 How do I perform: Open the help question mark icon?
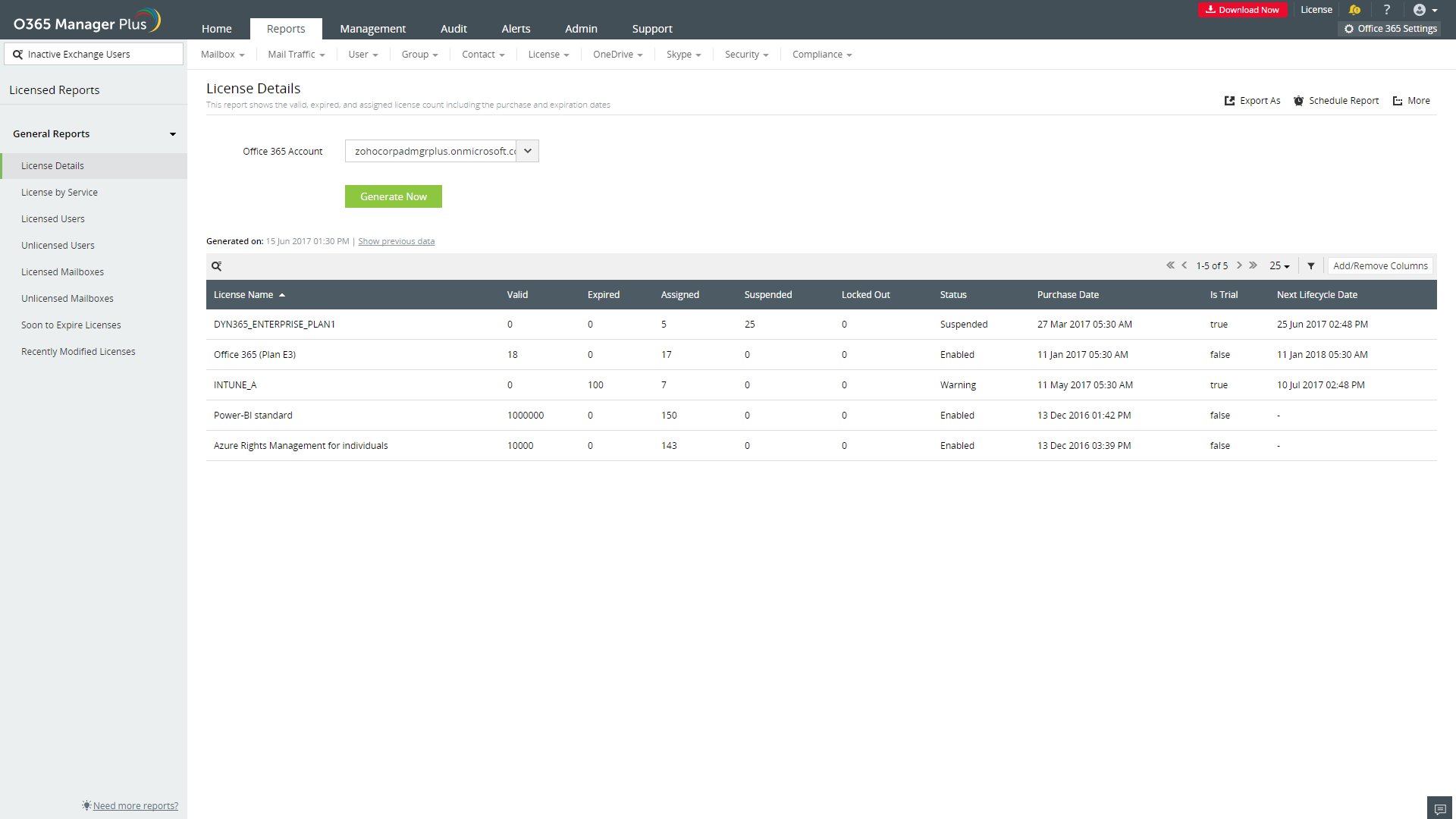pyautogui.click(x=1387, y=10)
